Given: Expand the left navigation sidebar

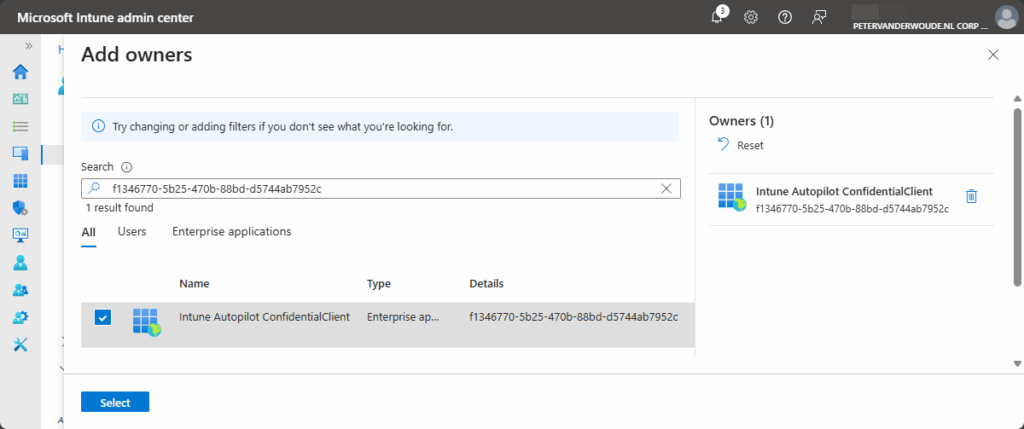Looking at the screenshot, I should click(x=28, y=46).
